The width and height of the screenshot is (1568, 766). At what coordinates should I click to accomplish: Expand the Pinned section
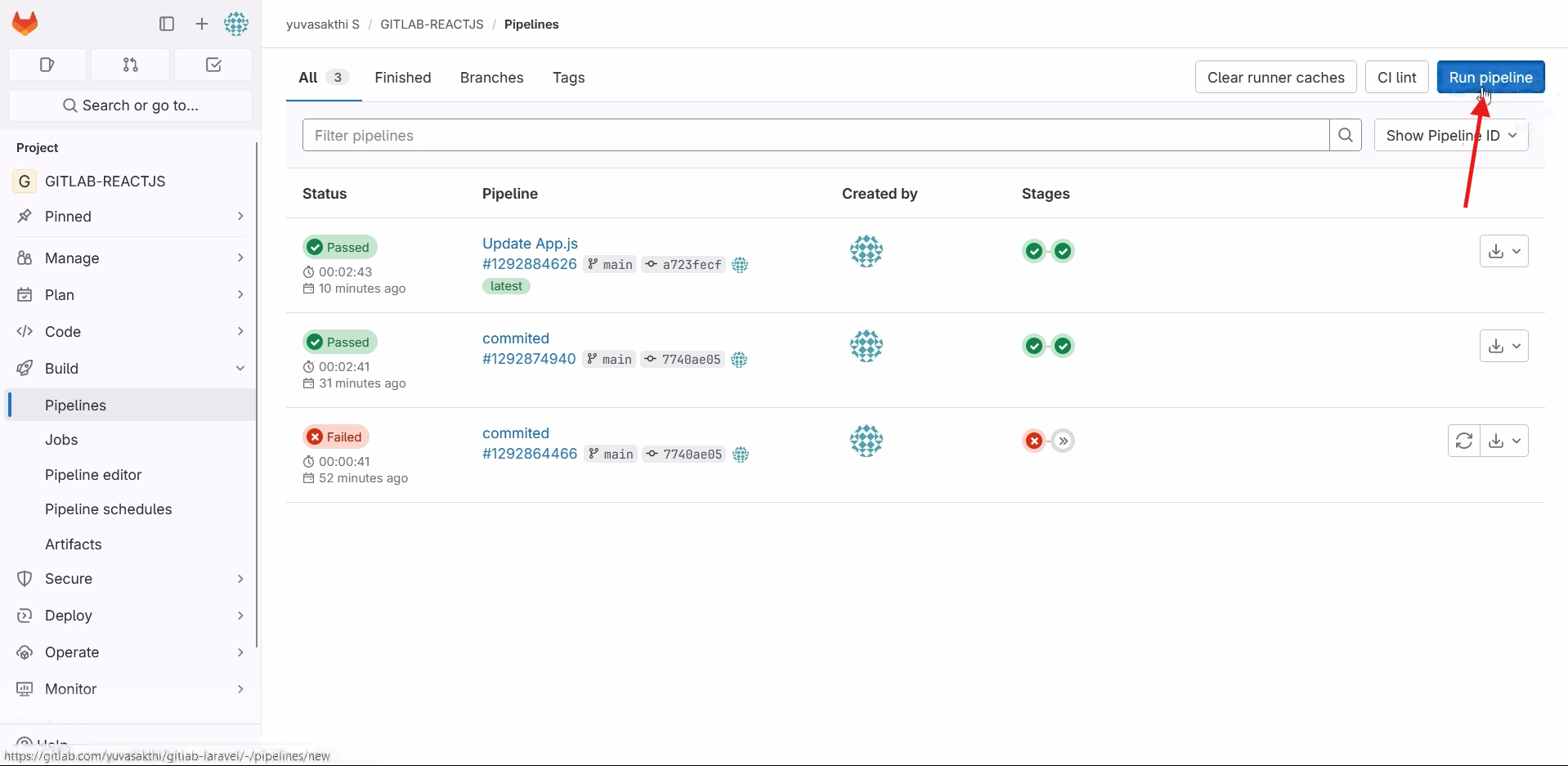(x=131, y=217)
